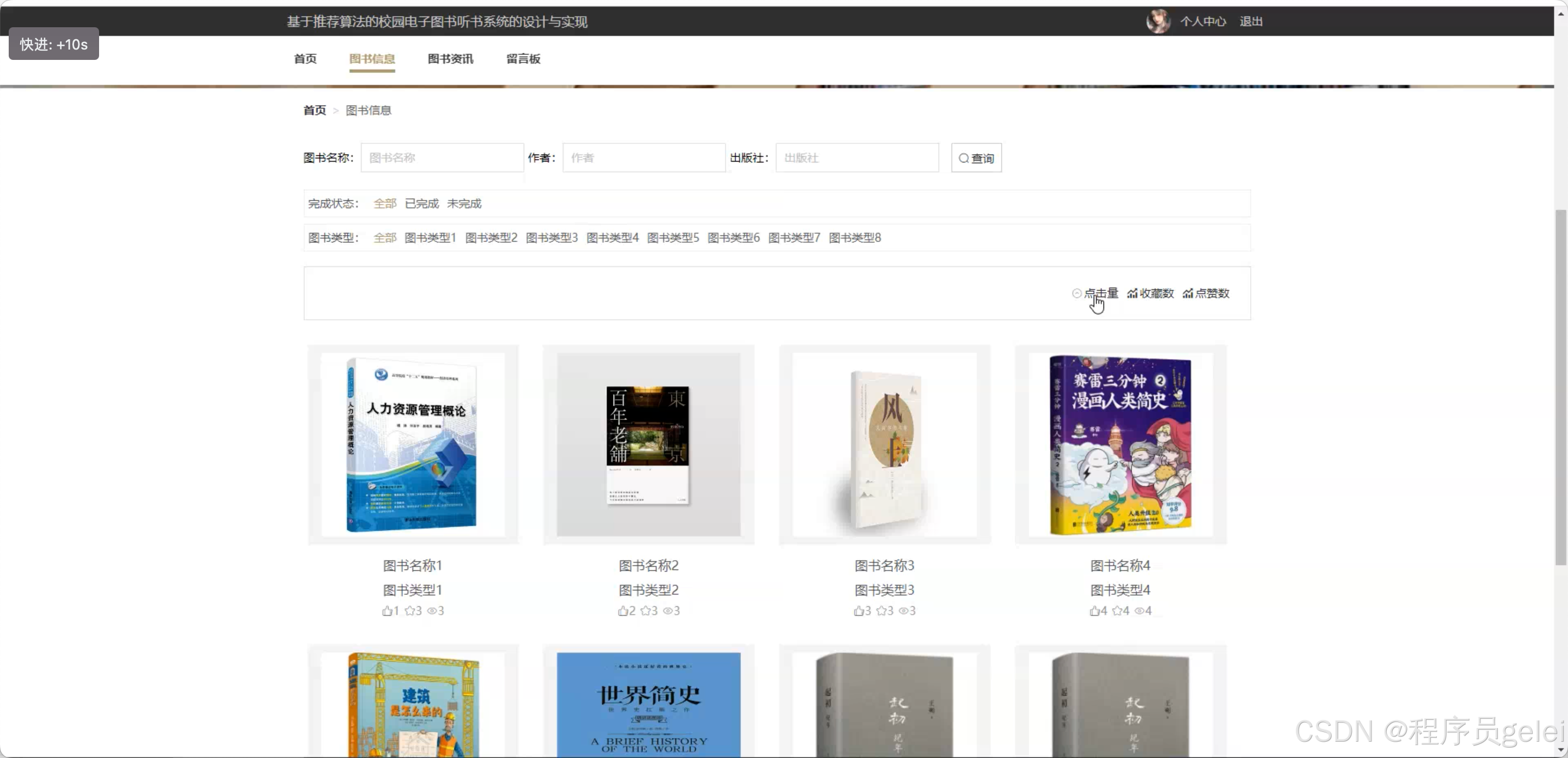Open 赛雷三分钟漫画人类简史 book cover

[1119, 444]
